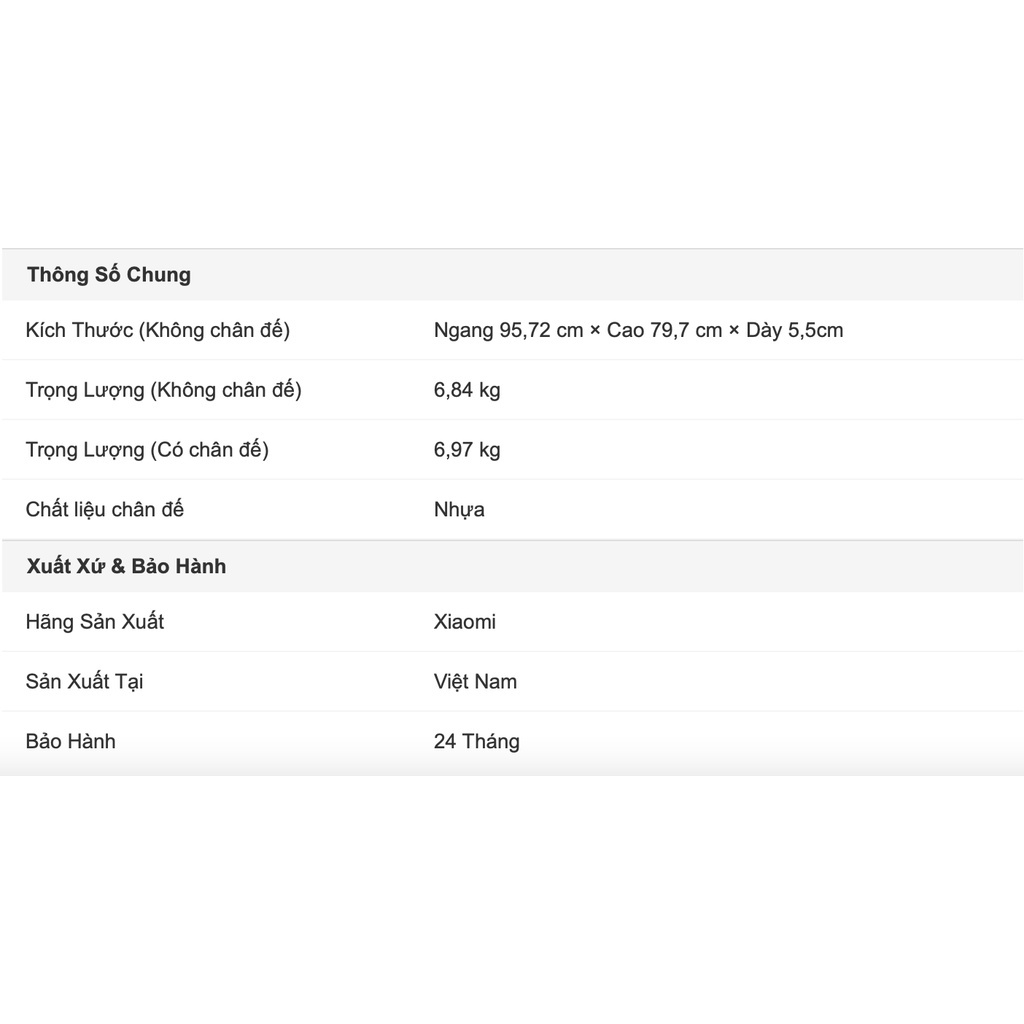The height and width of the screenshot is (1024, 1024).
Task: Click the Bảo Hành row label
Action: (x=71, y=741)
